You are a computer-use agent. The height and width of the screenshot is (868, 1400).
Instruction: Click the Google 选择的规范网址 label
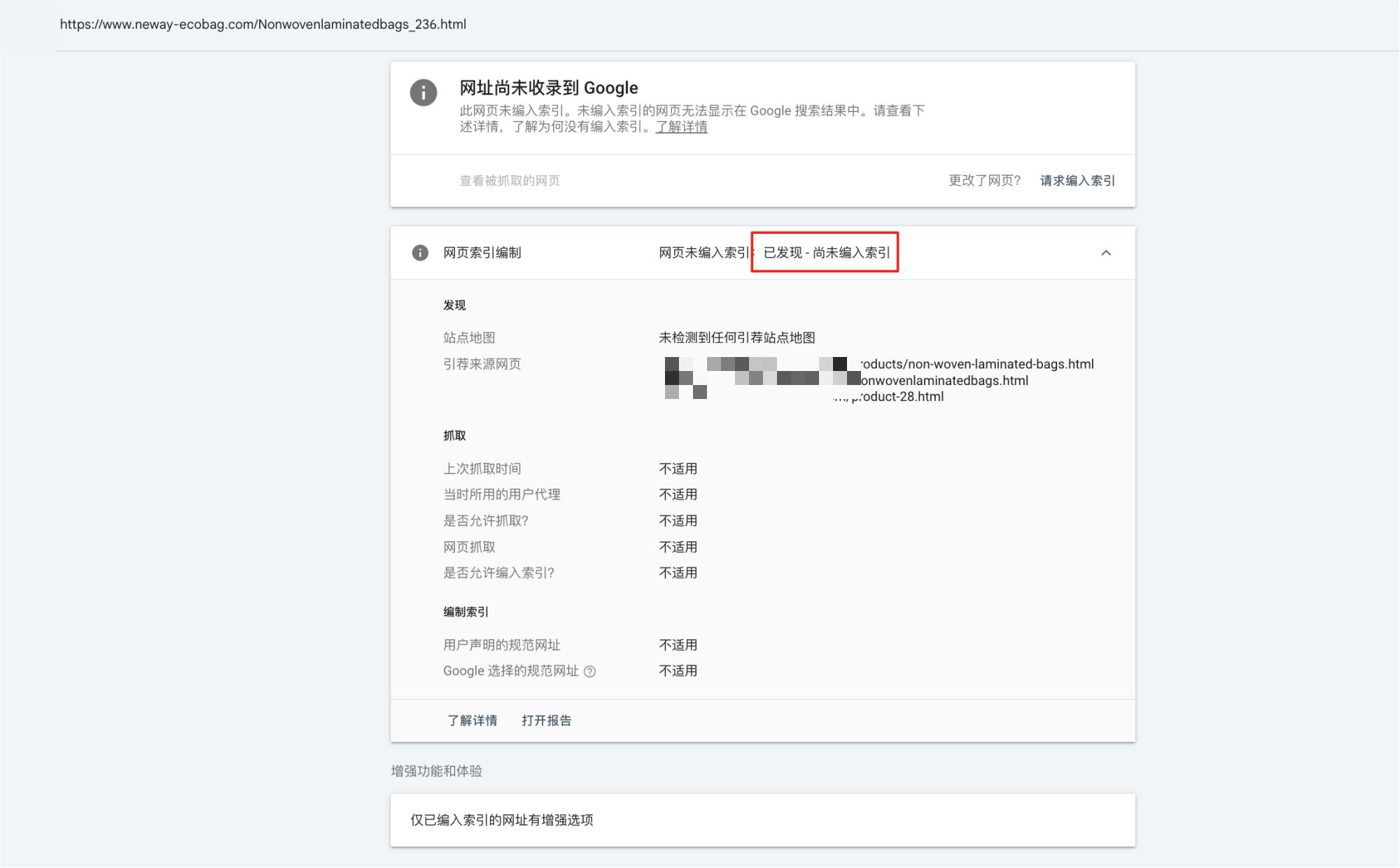coord(511,671)
